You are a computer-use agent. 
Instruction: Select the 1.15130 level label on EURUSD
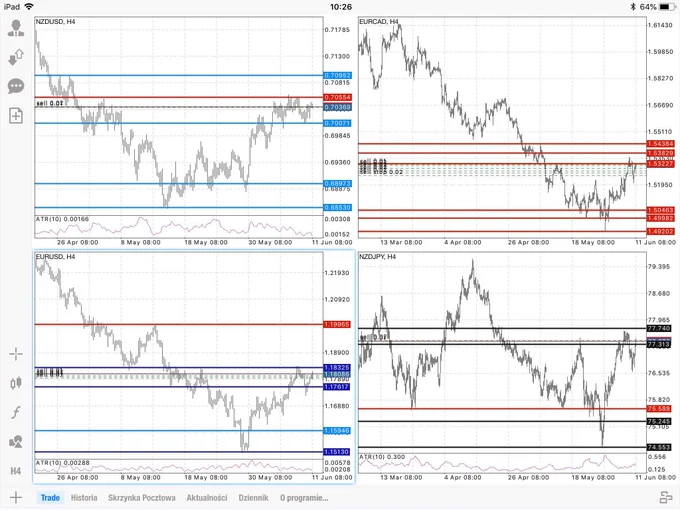[x=337, y=452]
